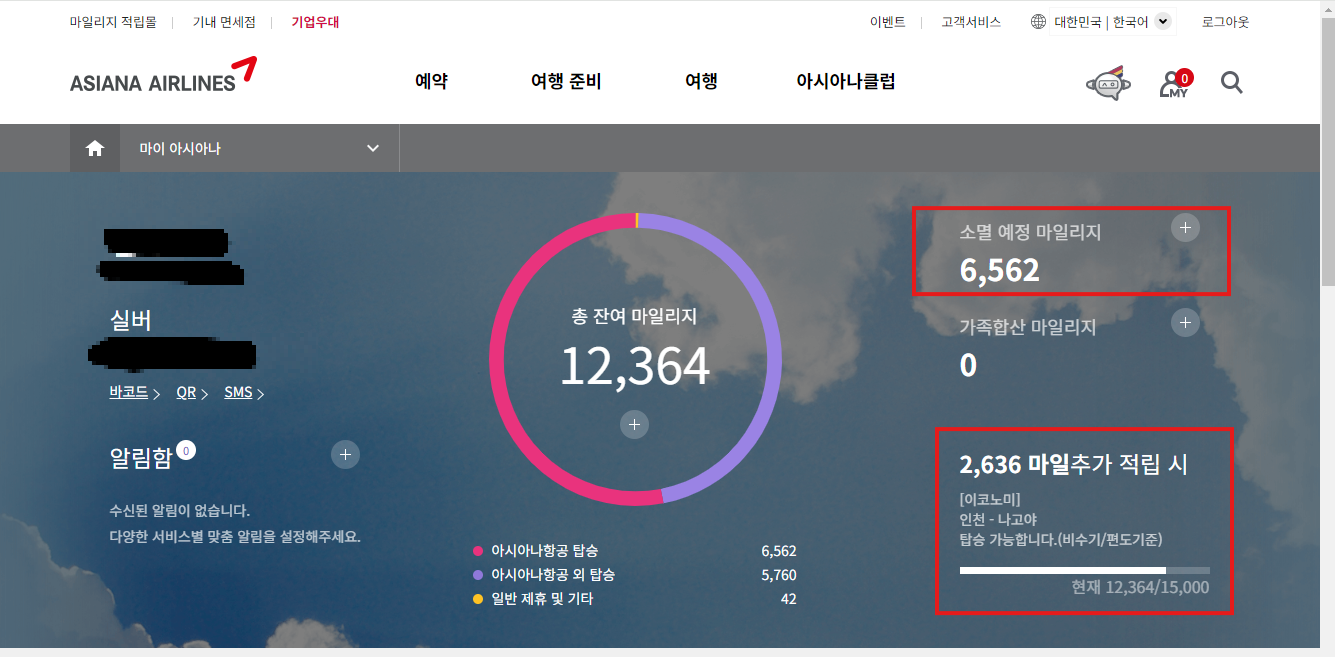This screenshot has width=1335, height=657.
Task: Open plus icon next to 알림함
Action: click(x=345, y=454)
